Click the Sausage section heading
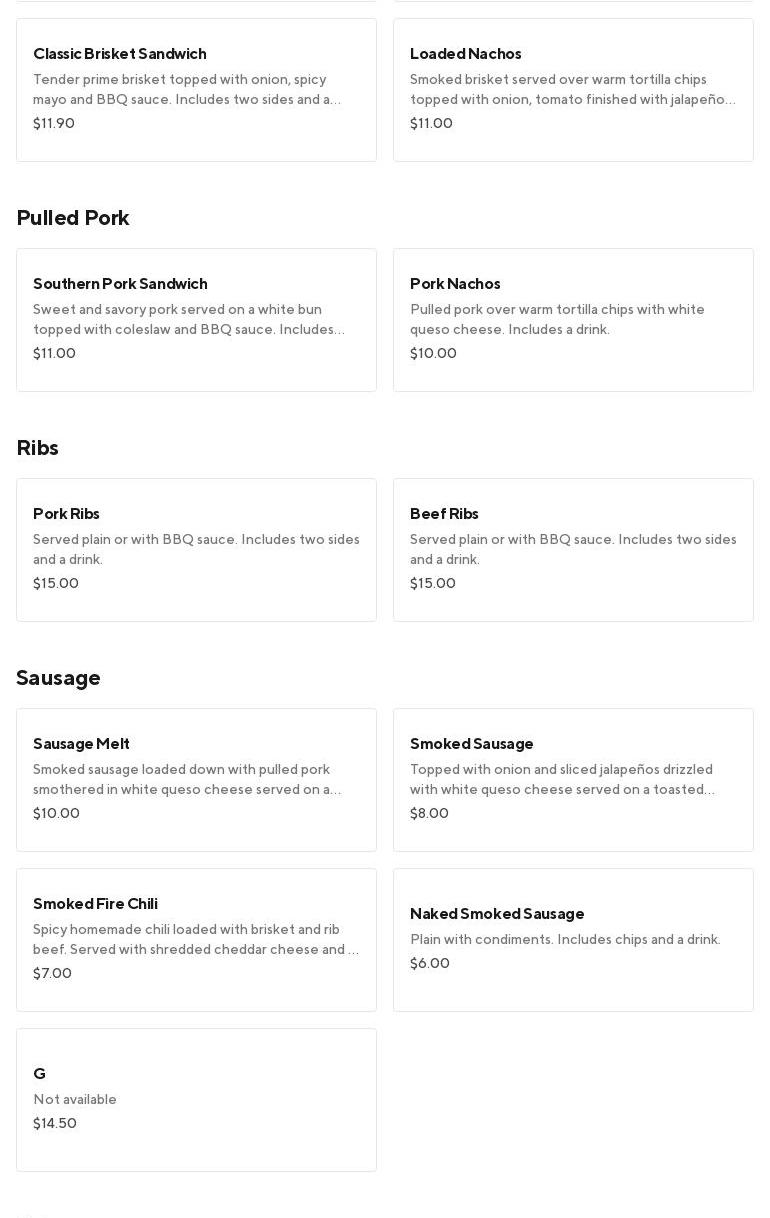 (58, 677)
